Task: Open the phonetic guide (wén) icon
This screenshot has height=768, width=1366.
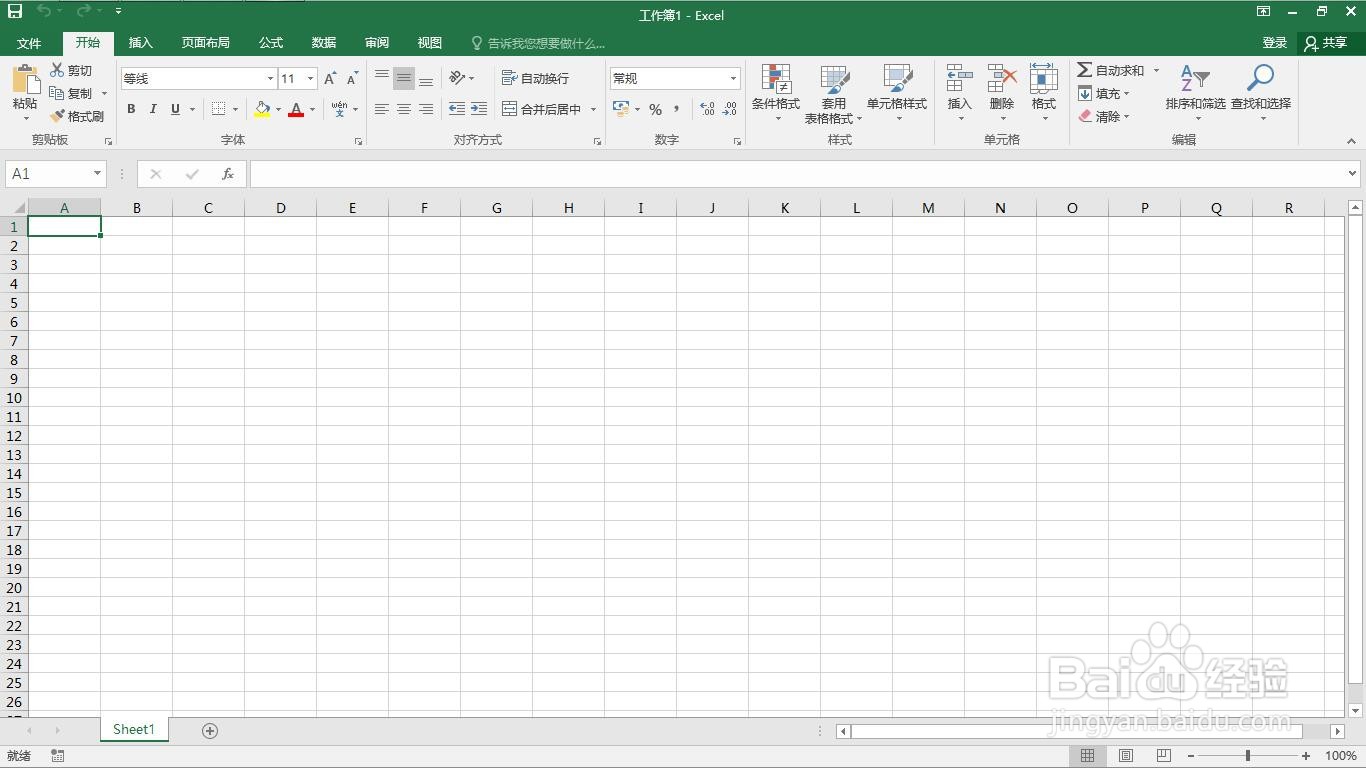Action: [340, 108]
